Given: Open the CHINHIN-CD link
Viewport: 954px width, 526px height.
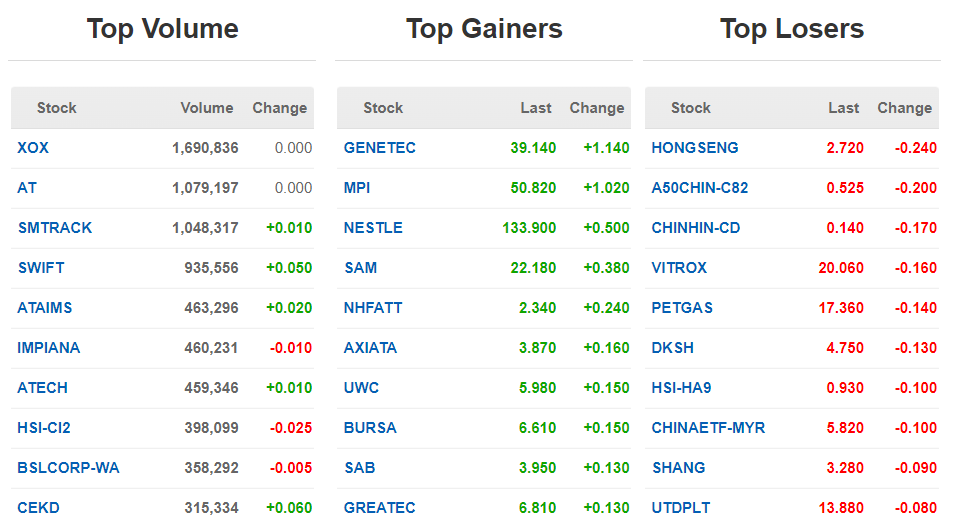Looking at the screenshot, I should coord(695,228).
